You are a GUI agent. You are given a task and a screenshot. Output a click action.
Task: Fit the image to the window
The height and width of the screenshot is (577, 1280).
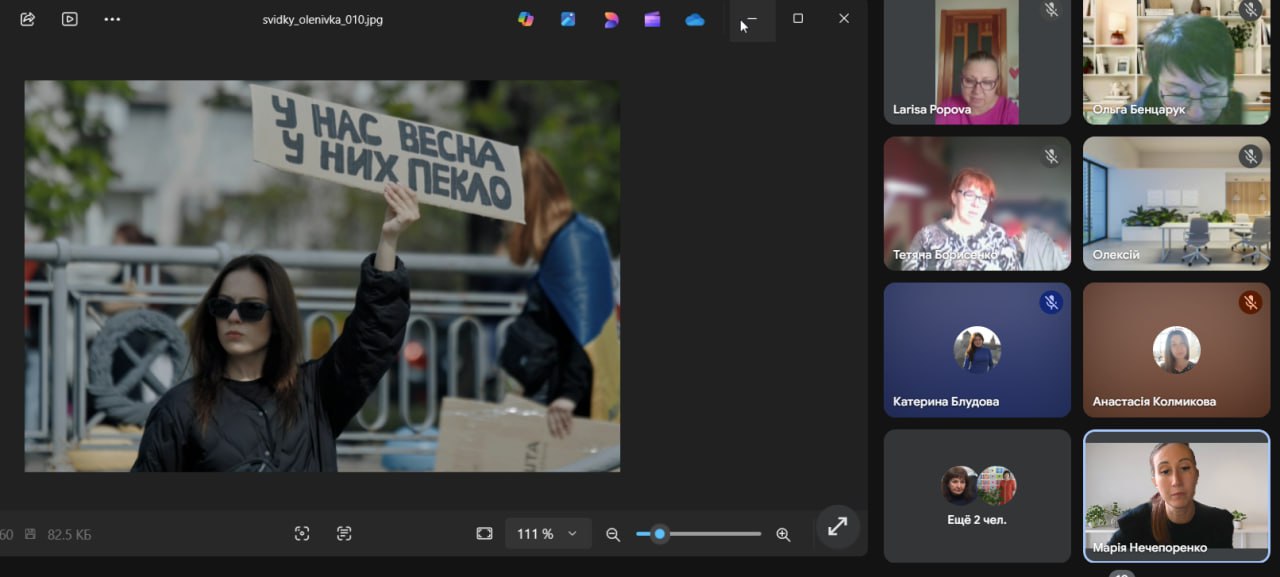(484, 534)
